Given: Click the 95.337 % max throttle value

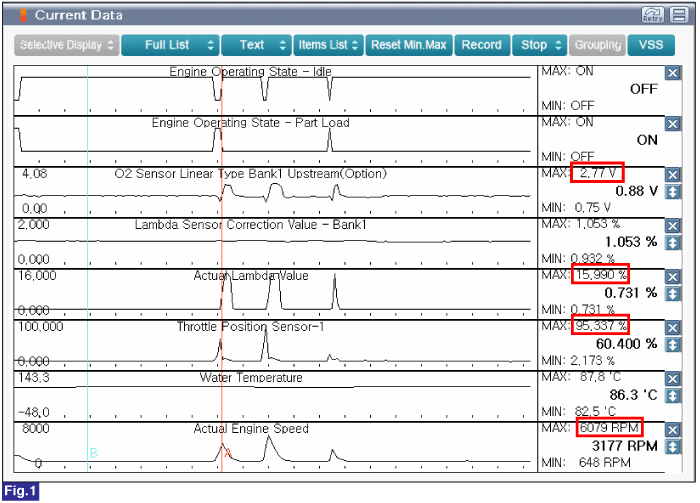Looking at the screenshot, I should [x=600, y=326].
